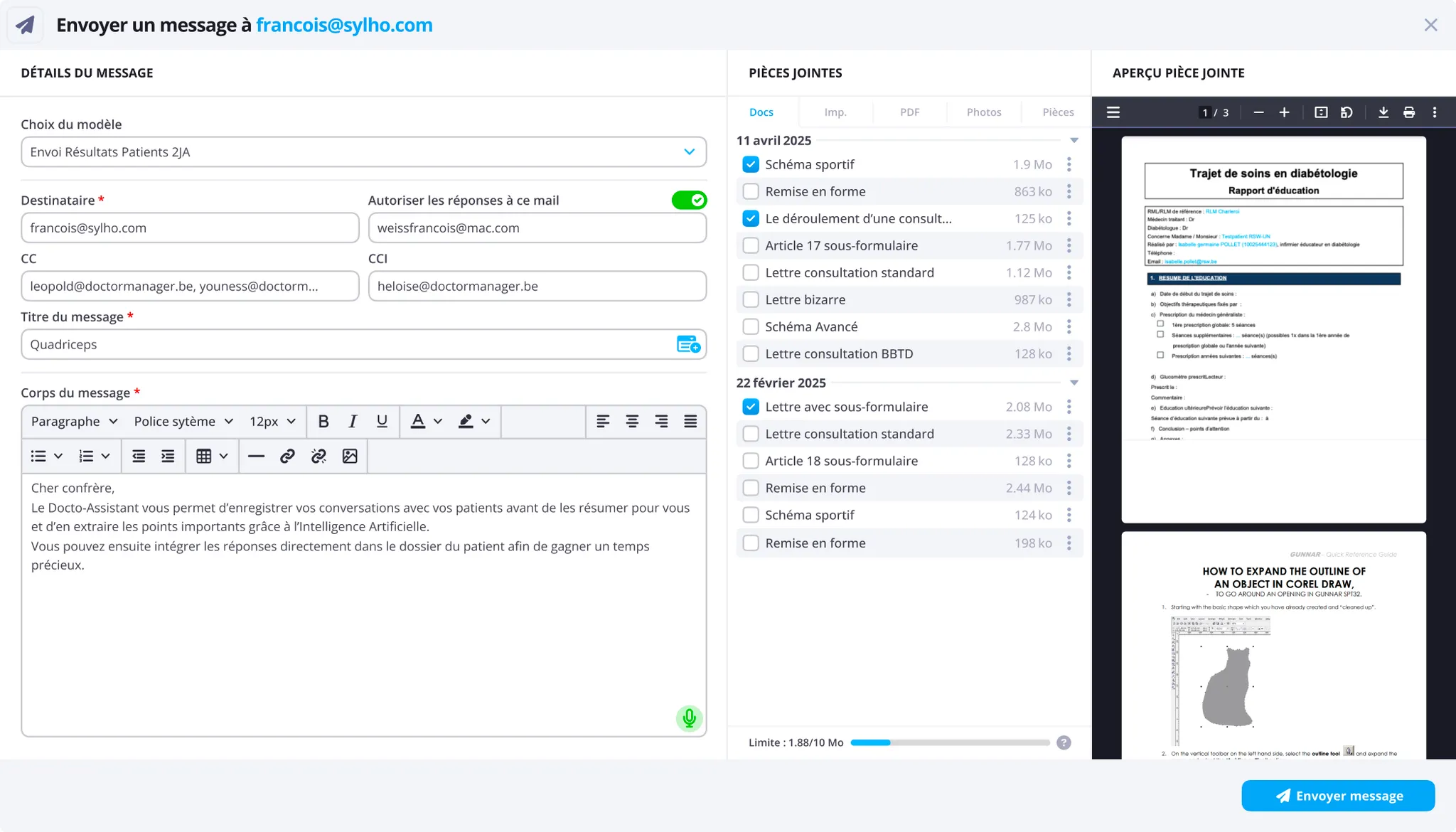Uncheck Lettre avec sous-formulaire attachment
Viewport: 1456px width, 832px height.
(751, 407)
